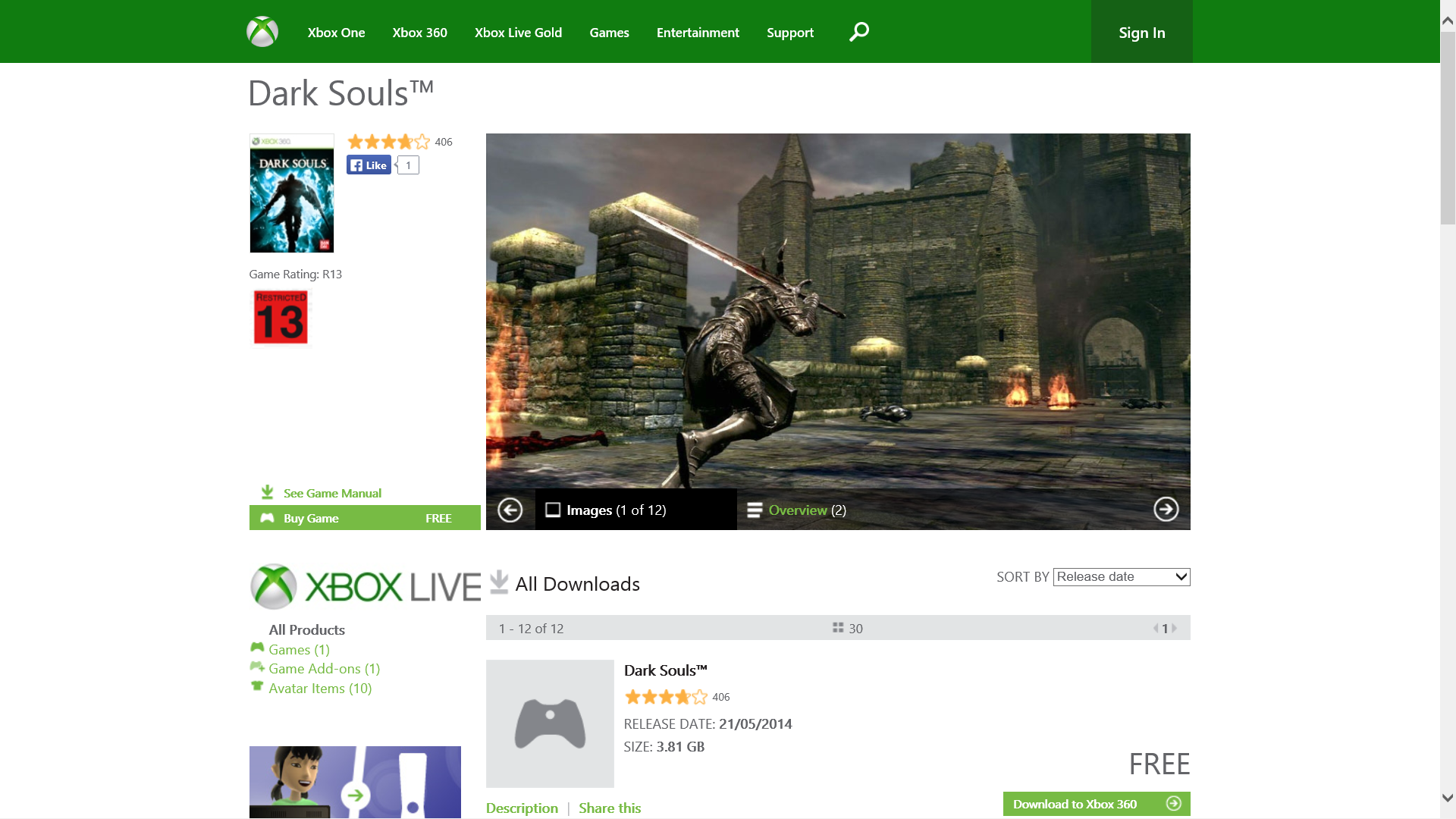This screenshot has width=1456, height=819.
Task: Open Support menu
Action: [x=789, y=33]
